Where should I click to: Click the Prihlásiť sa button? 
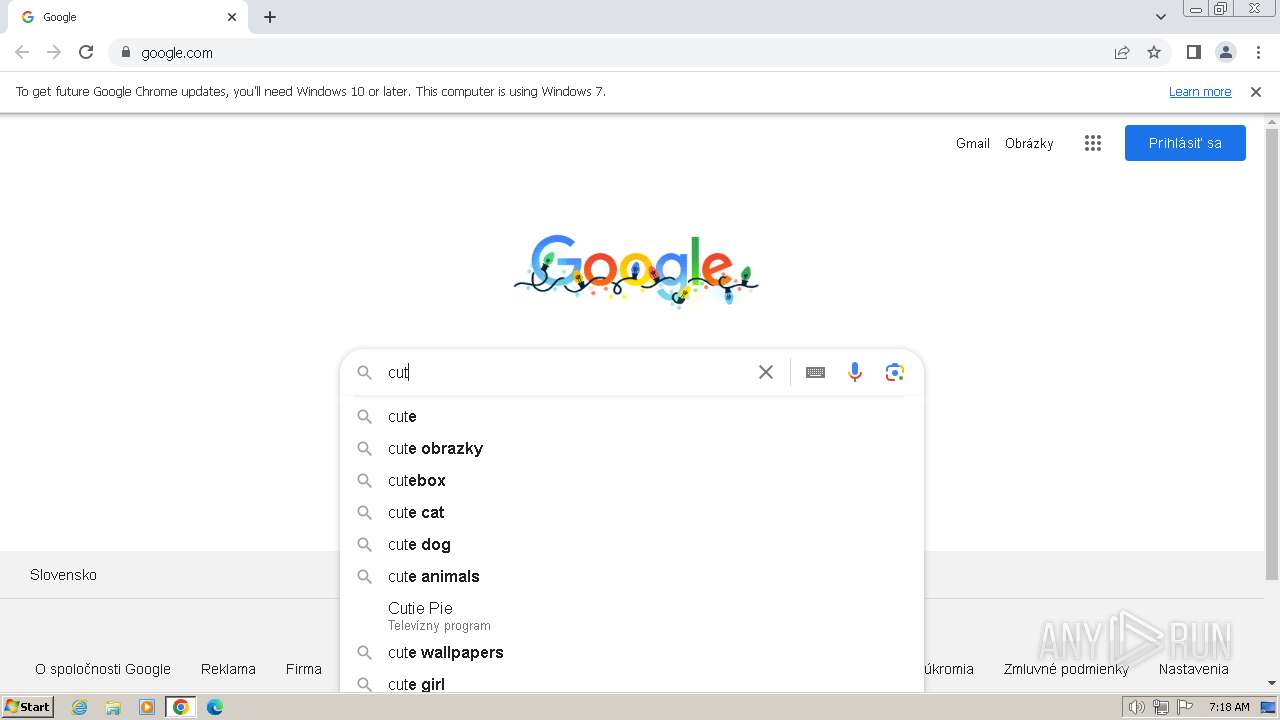point(1185,143)
